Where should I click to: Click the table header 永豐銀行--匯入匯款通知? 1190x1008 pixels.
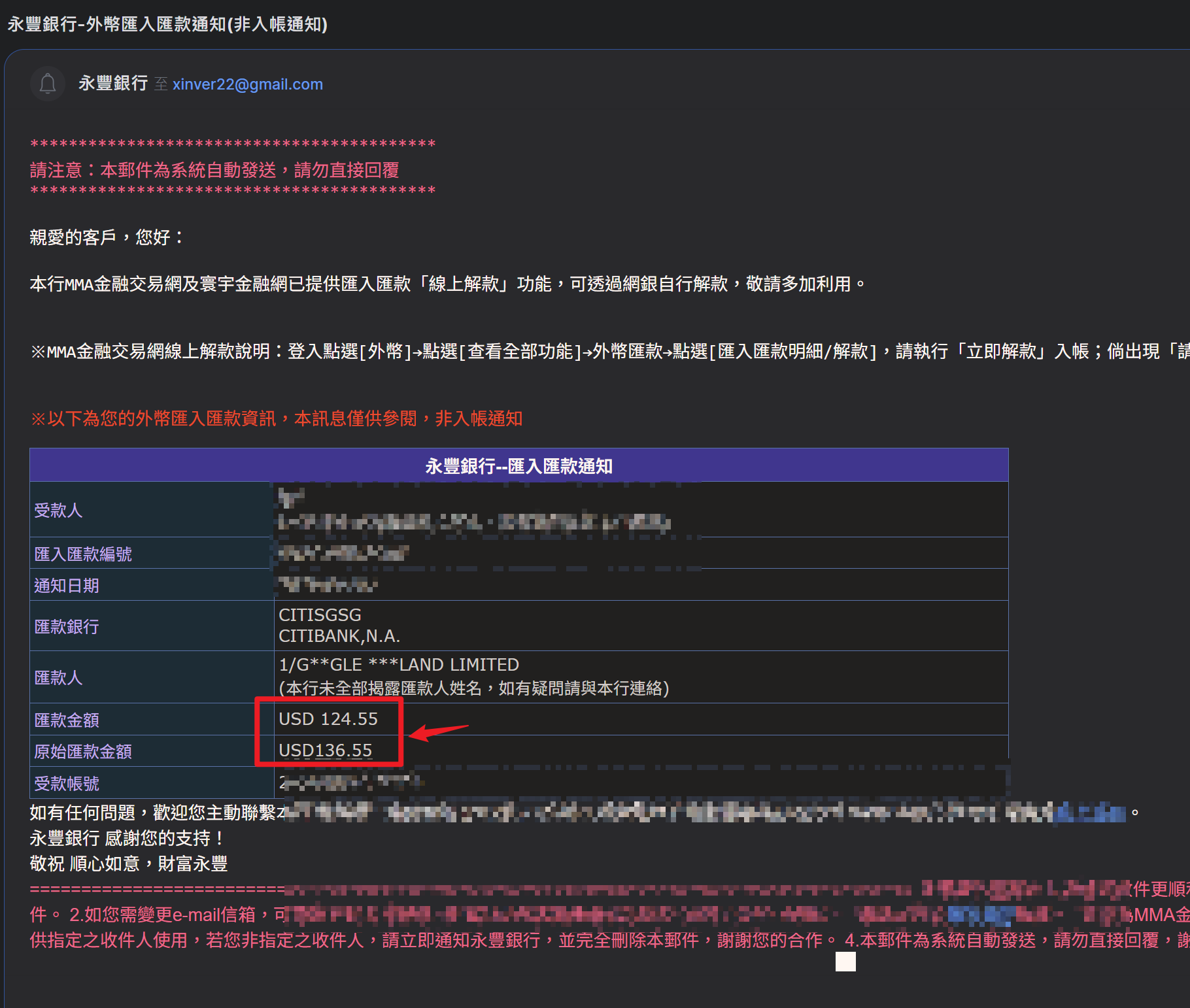[x=518, y=465]
